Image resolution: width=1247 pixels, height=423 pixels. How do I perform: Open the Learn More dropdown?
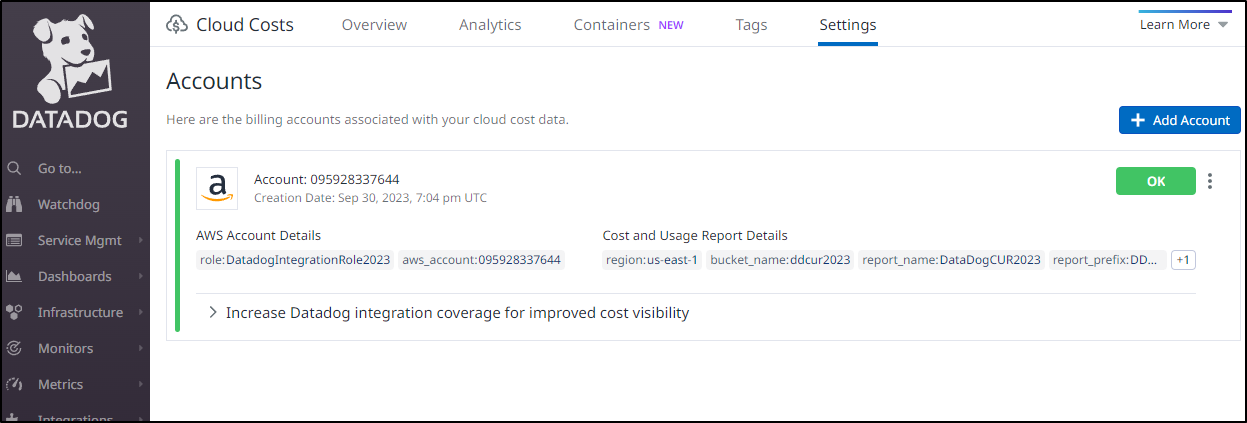pyautogui.click(x=1183, y=24)
